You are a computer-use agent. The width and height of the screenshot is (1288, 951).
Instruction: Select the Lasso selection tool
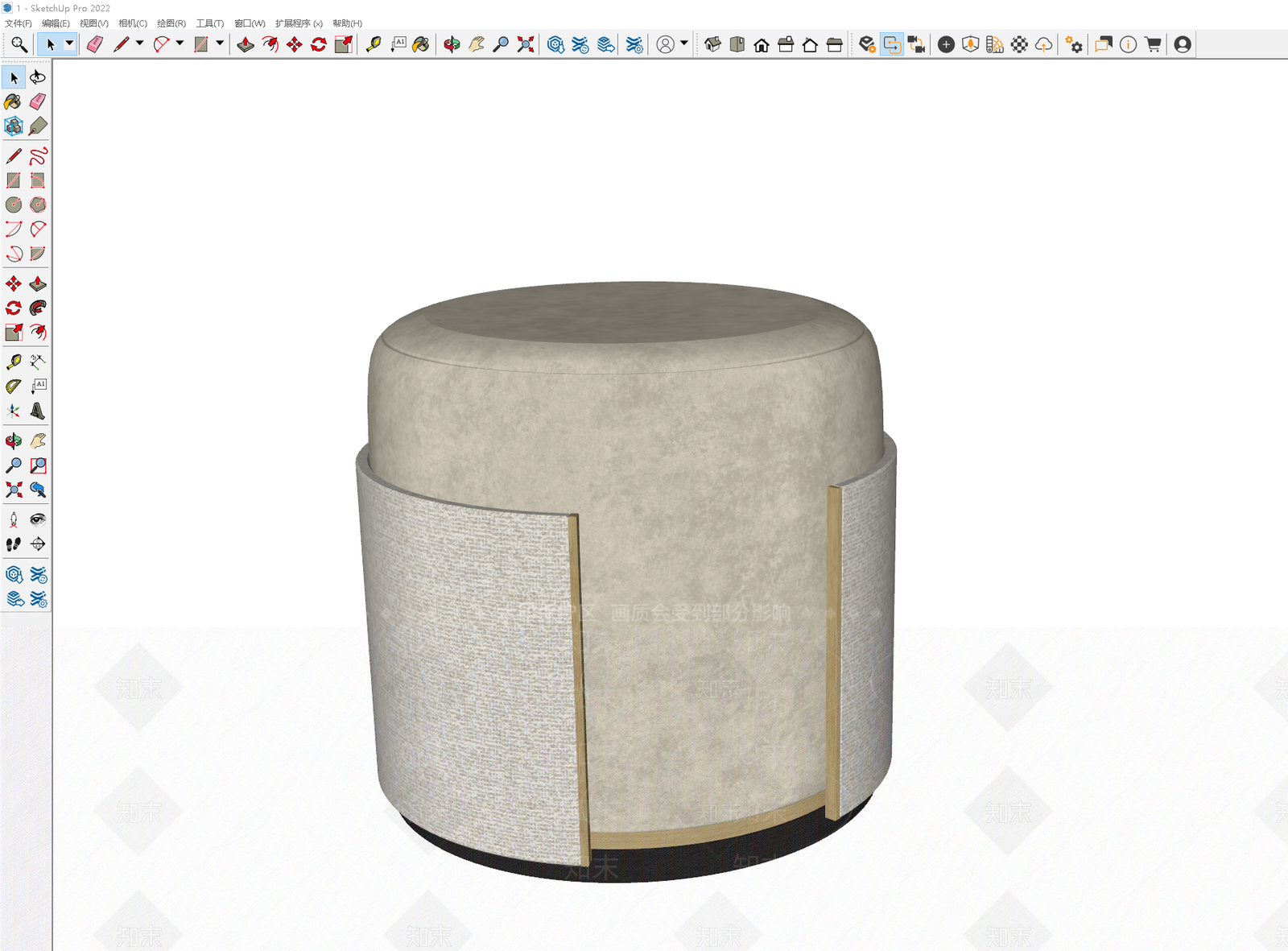click(38, 77)
